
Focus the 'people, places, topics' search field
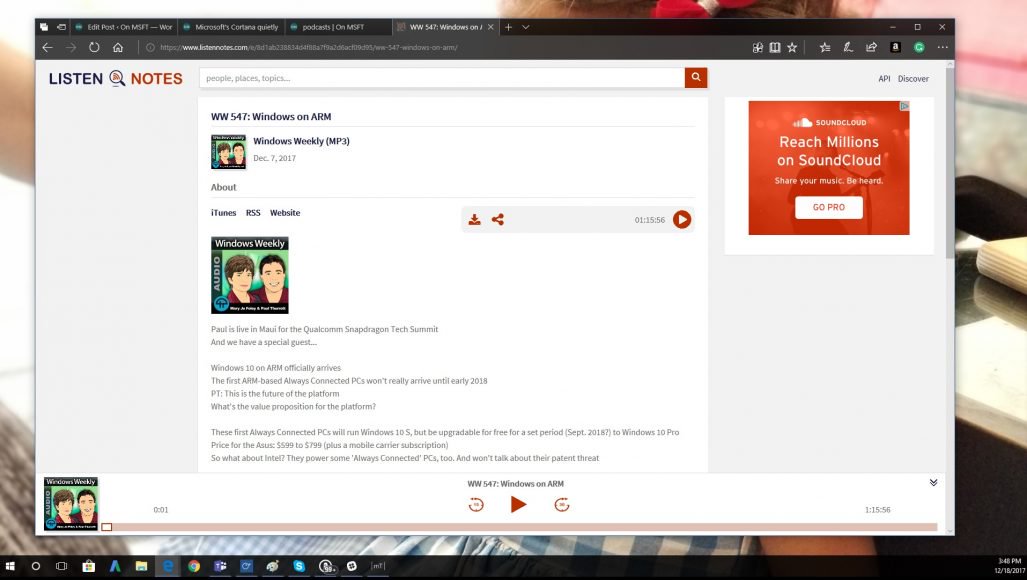(x=441, y=78)
